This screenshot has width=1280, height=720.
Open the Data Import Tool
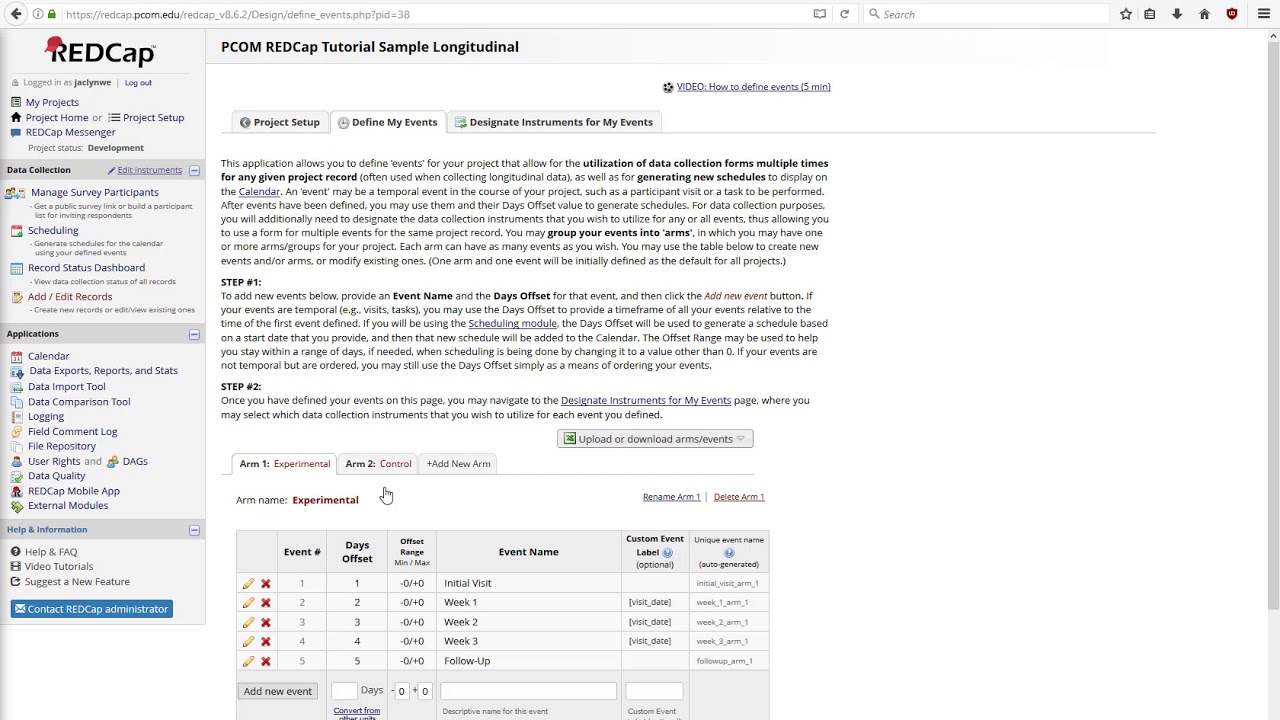tap(66, 387)
